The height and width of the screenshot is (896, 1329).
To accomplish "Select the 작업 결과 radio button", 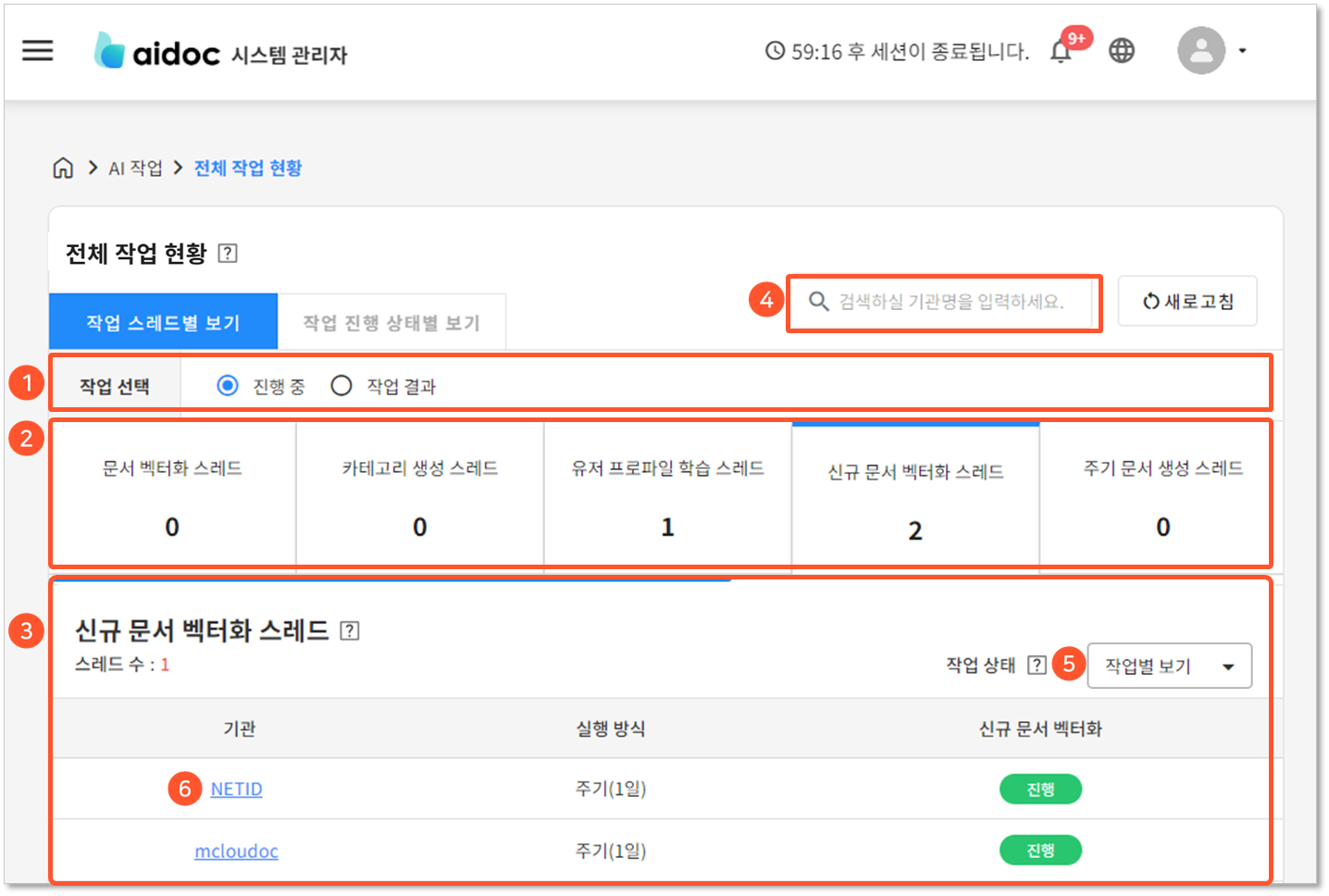I will click(342, 386).
